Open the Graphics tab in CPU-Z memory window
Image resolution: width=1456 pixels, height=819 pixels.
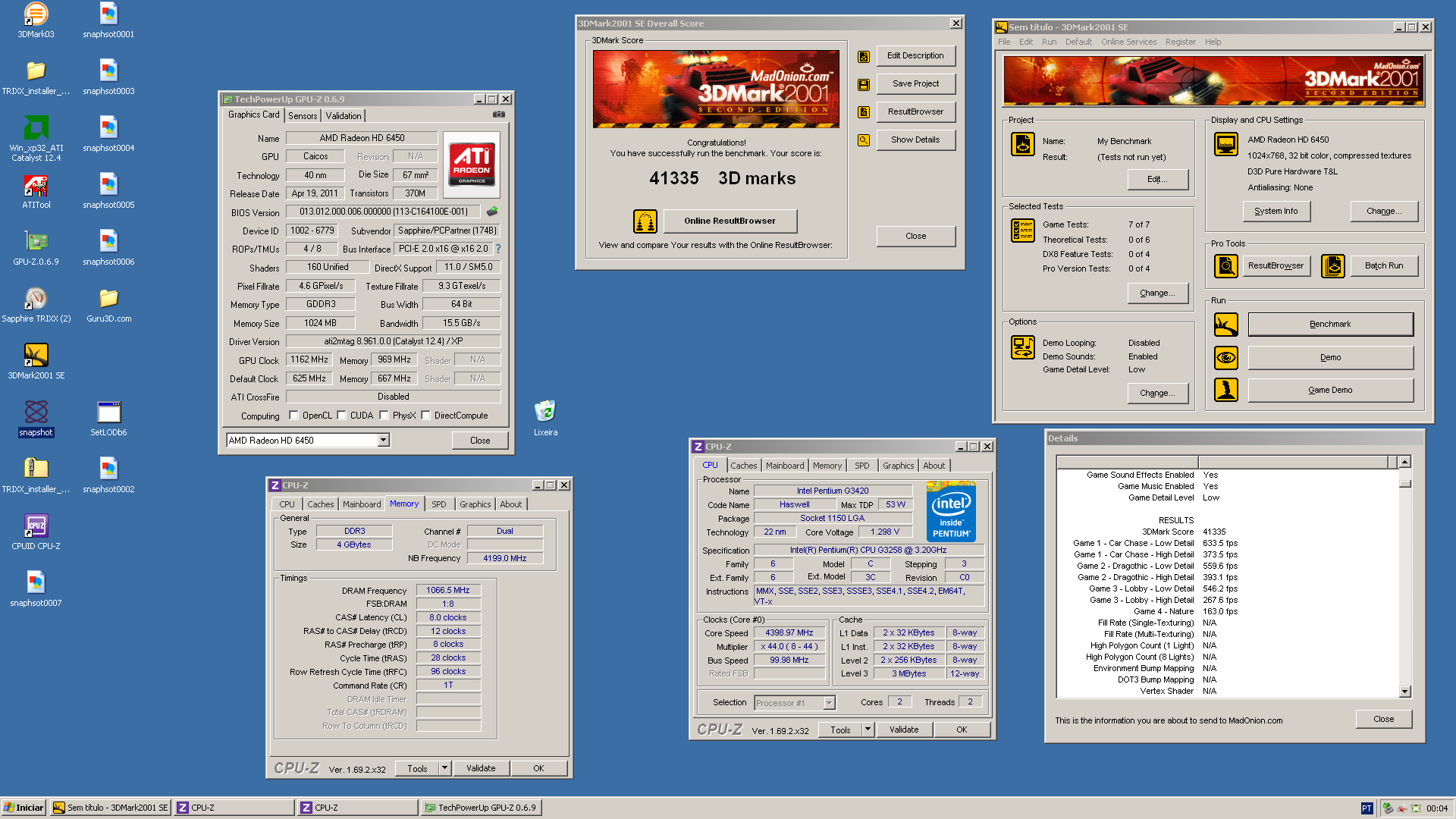pos(475,504)
